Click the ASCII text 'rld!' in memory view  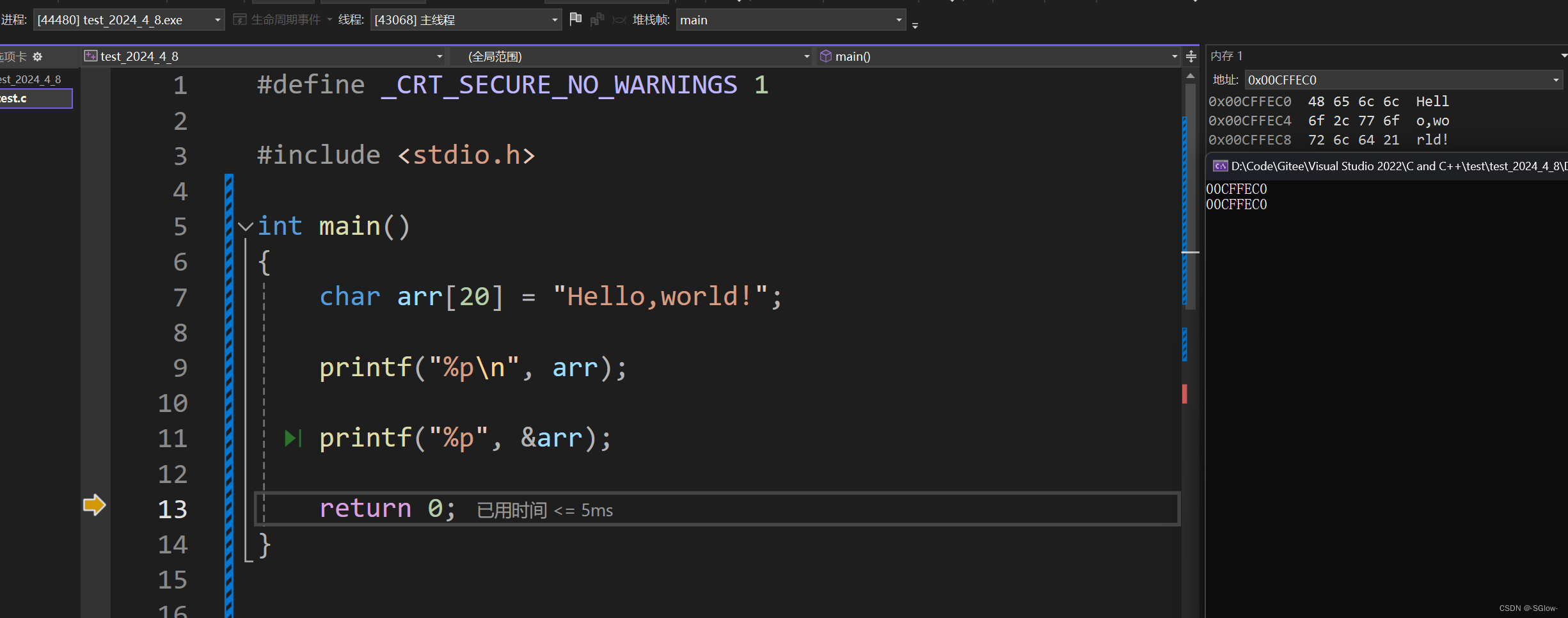tap(1432, 140)
